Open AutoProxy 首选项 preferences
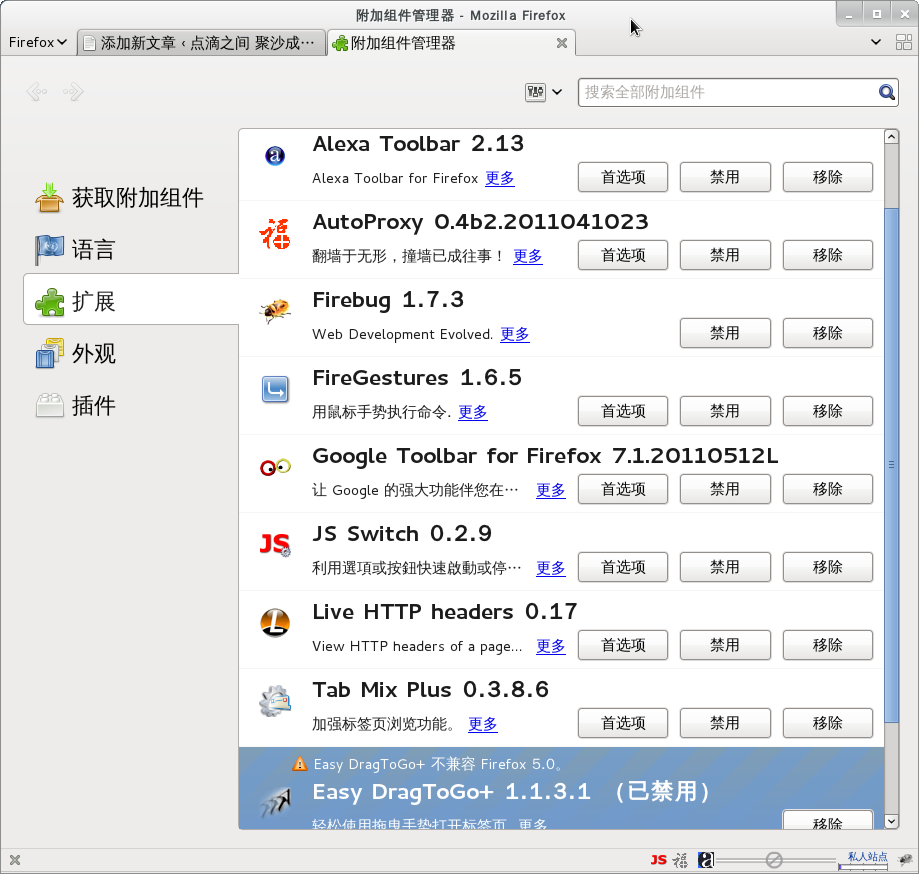919x874 pixels. pos(622,255)
